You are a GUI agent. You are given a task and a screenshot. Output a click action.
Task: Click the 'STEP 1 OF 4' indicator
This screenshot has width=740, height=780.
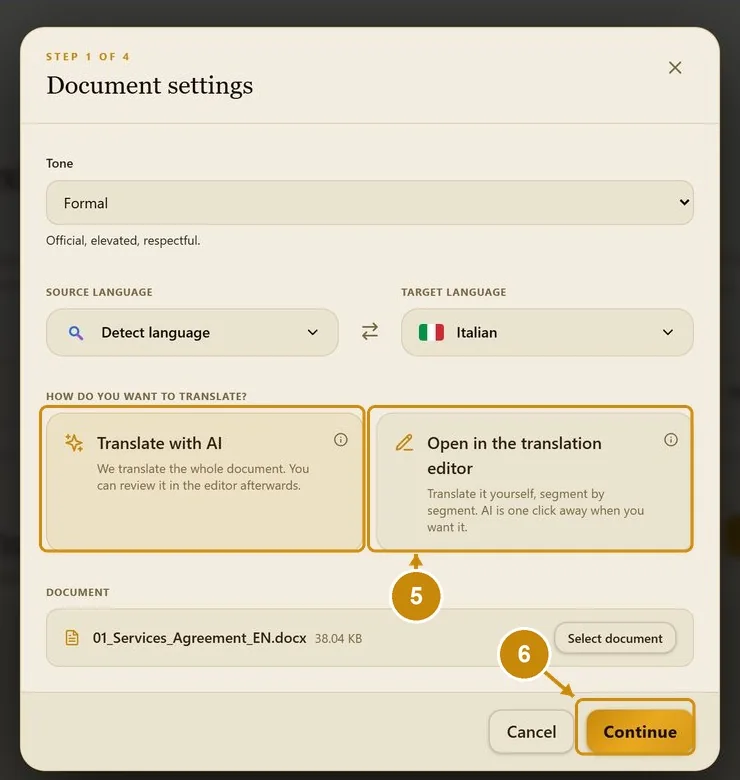[88, 57]
